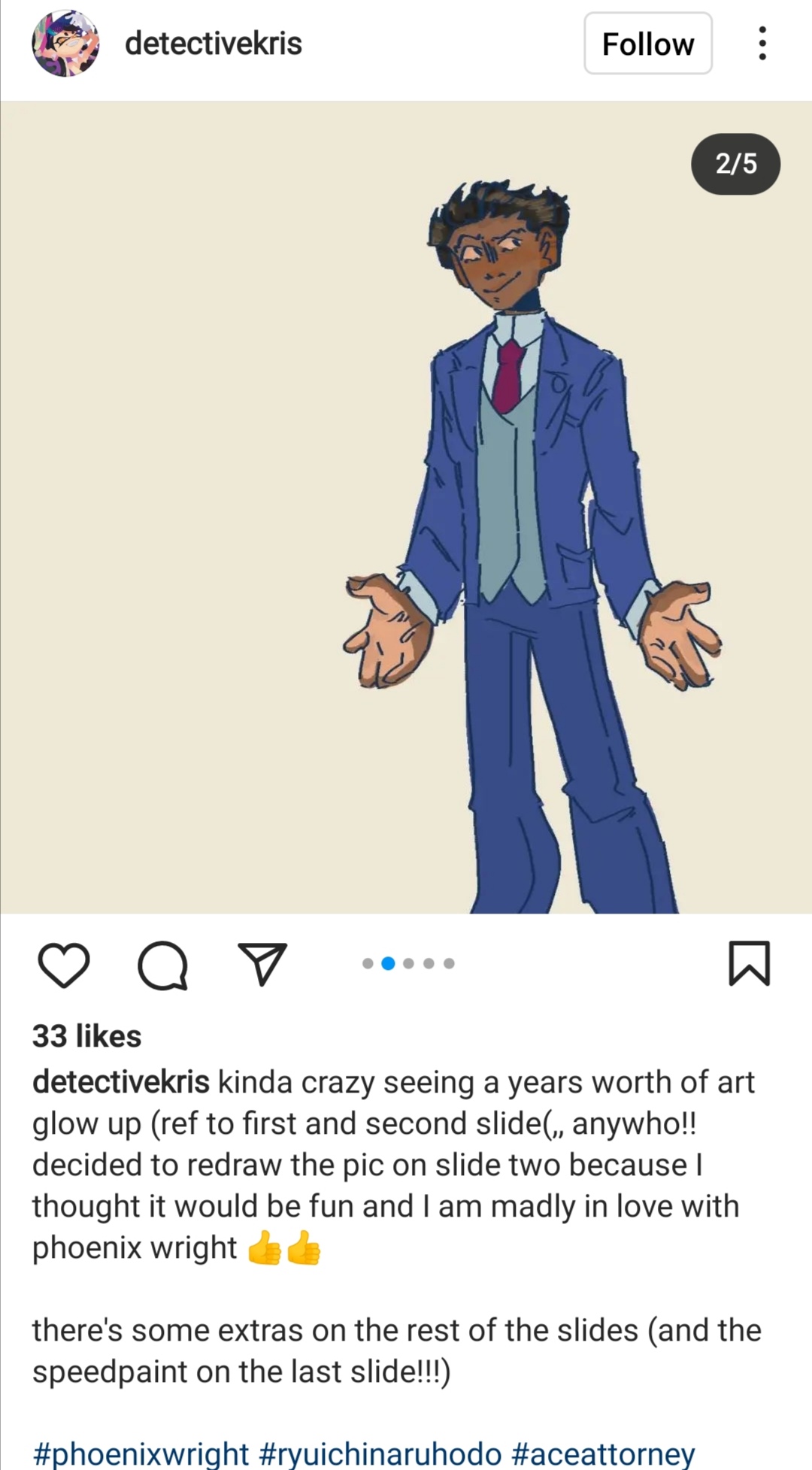Image resolution: width=812 pixels, height=1470 pixels.
Task: Like the post with heart icon
Action: pos(64,964)
